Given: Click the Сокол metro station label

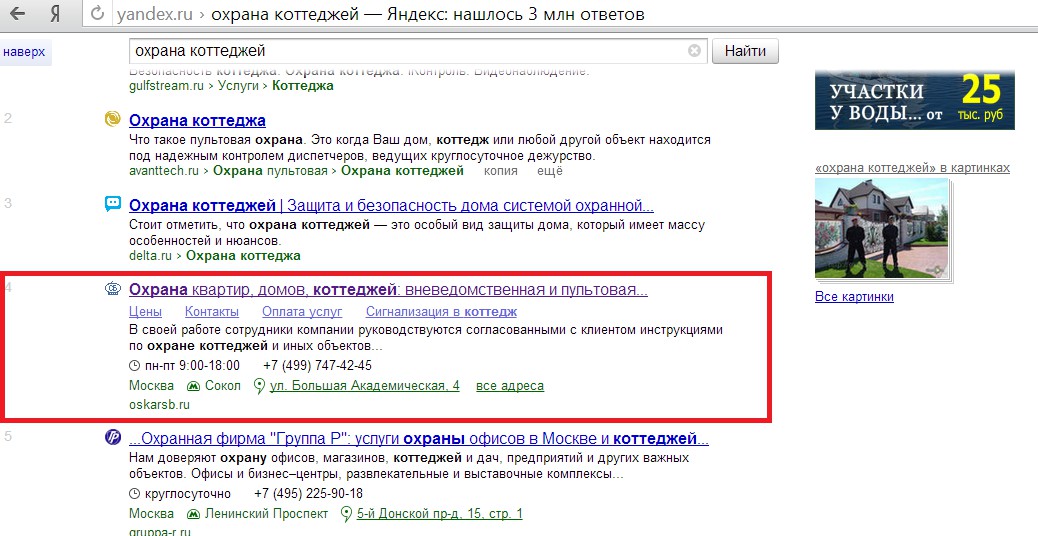Looking at the screenshot, I should (223, 386).
